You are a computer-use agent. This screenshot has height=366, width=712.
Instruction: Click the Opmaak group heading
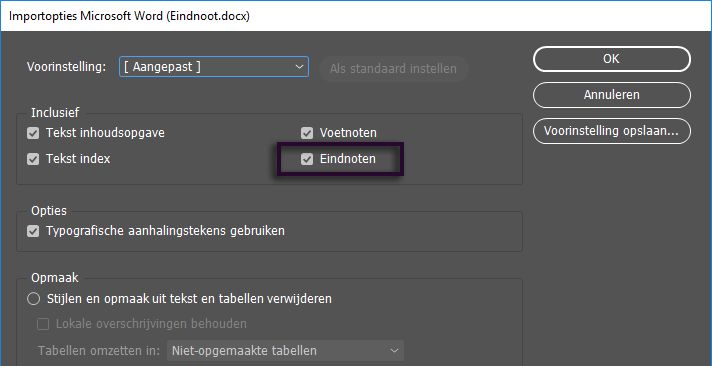[x=54, y=277]
